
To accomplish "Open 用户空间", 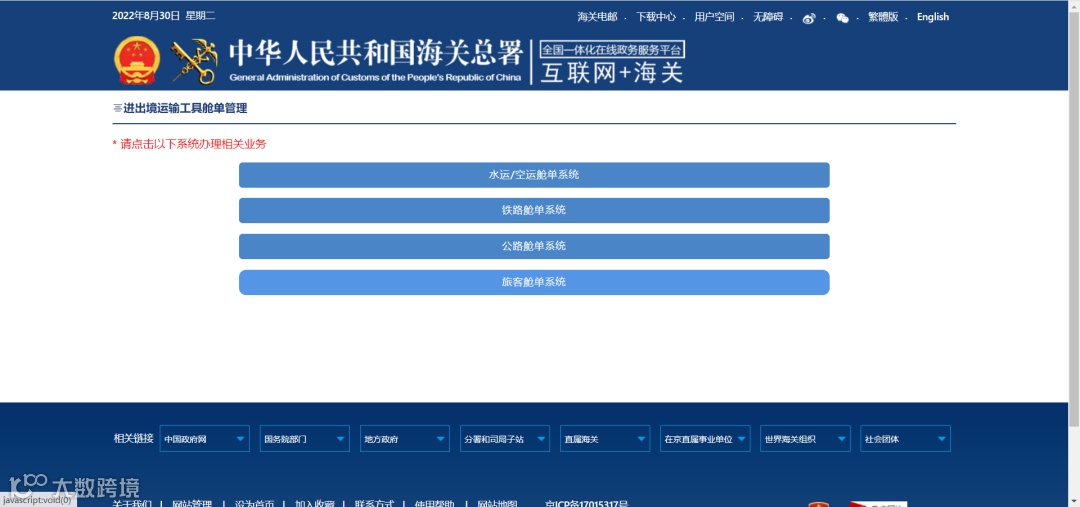I will pyautogui.click(x=714, y=17).
